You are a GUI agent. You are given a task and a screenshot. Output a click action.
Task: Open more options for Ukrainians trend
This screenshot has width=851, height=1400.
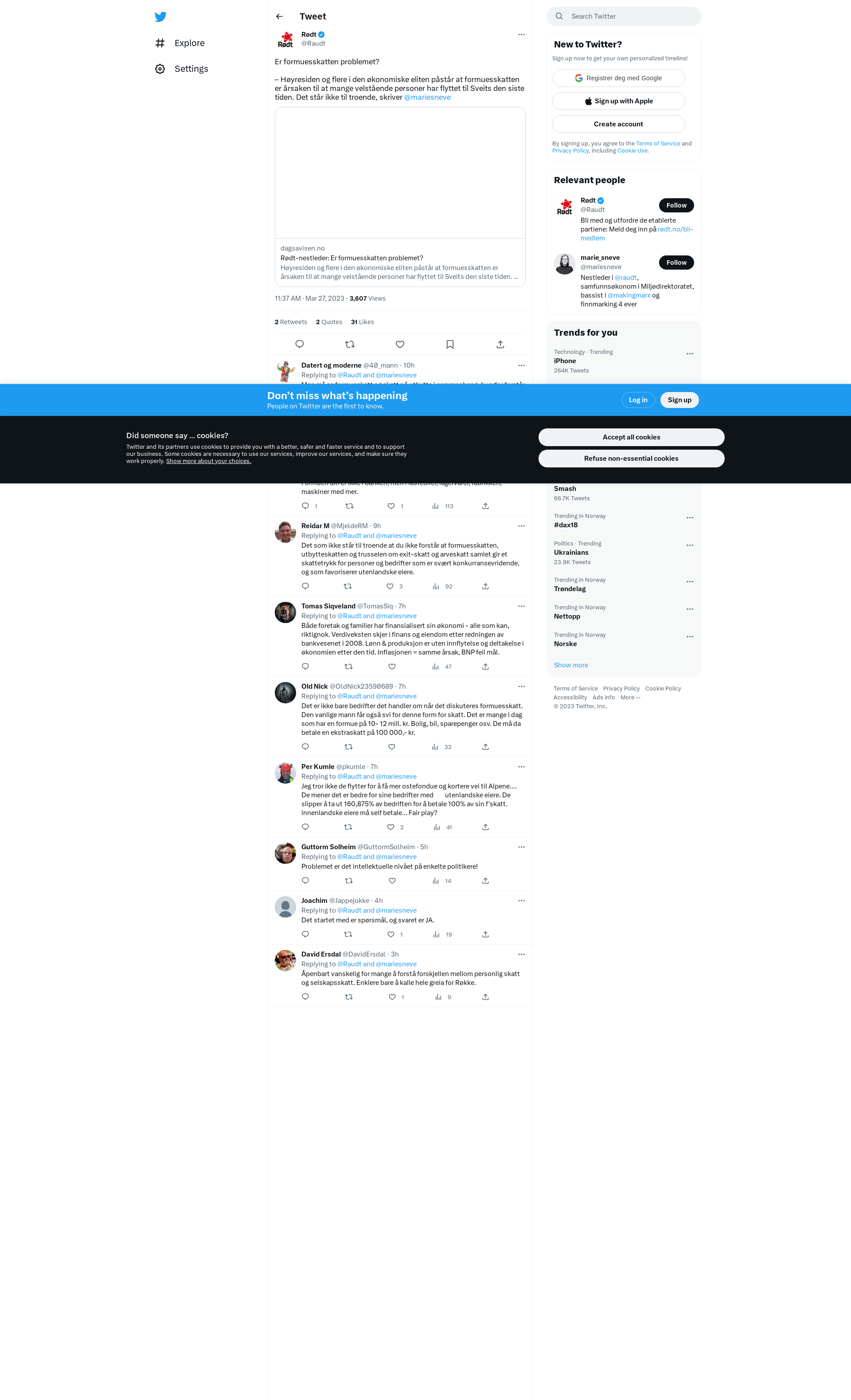coord(690,545)
